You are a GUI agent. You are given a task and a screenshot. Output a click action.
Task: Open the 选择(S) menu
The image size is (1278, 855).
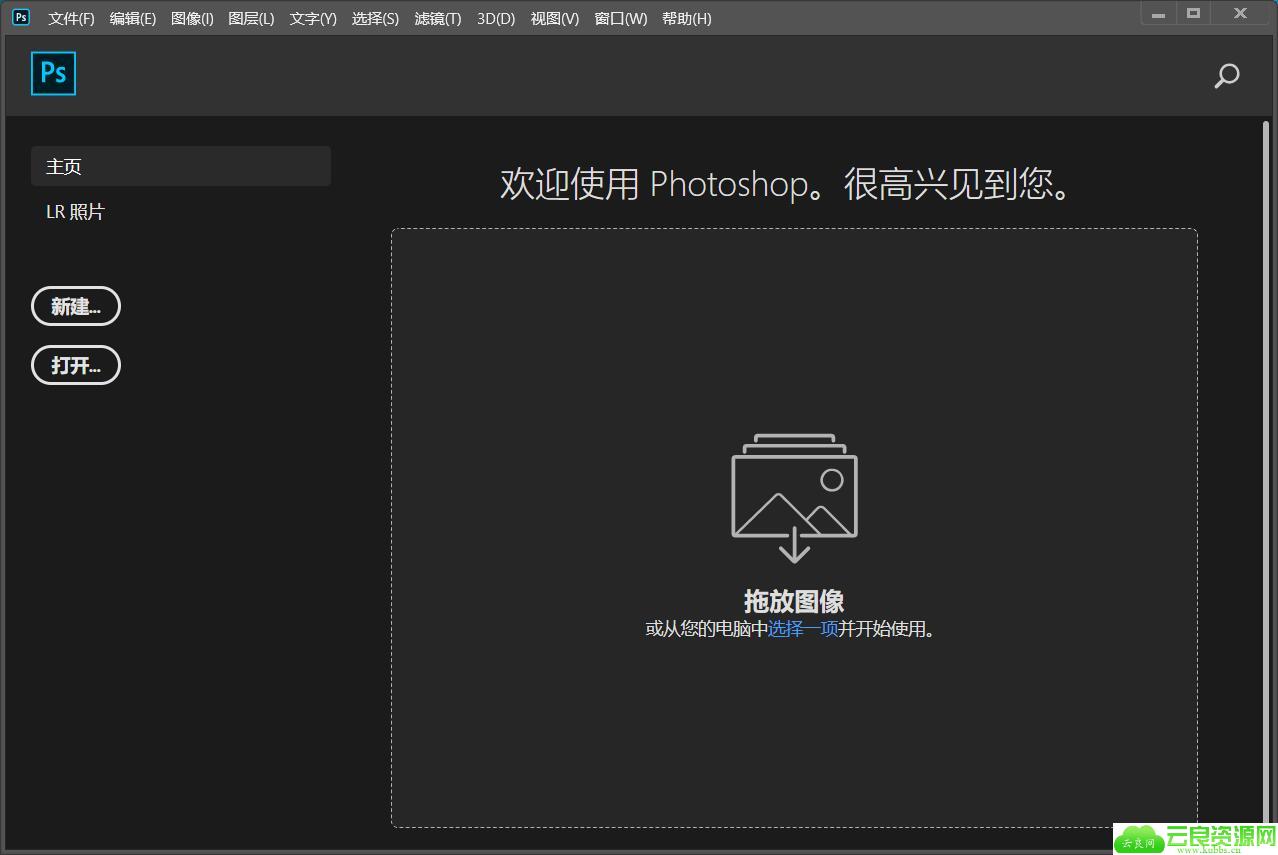point(375,19)
